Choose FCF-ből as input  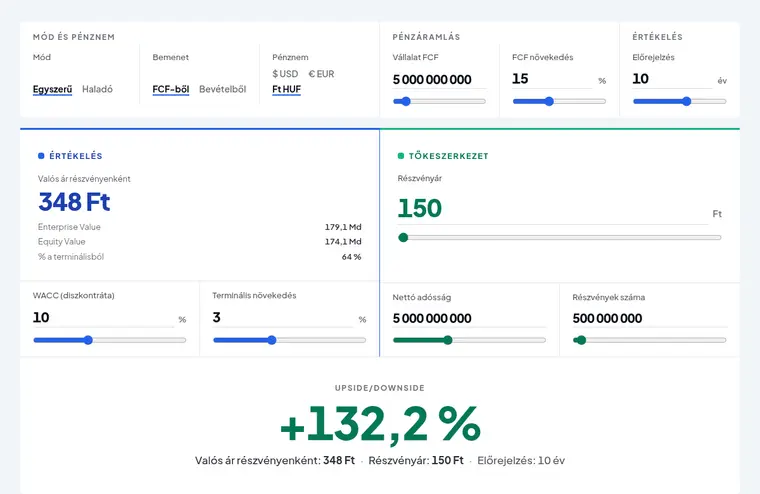(171, 89)
